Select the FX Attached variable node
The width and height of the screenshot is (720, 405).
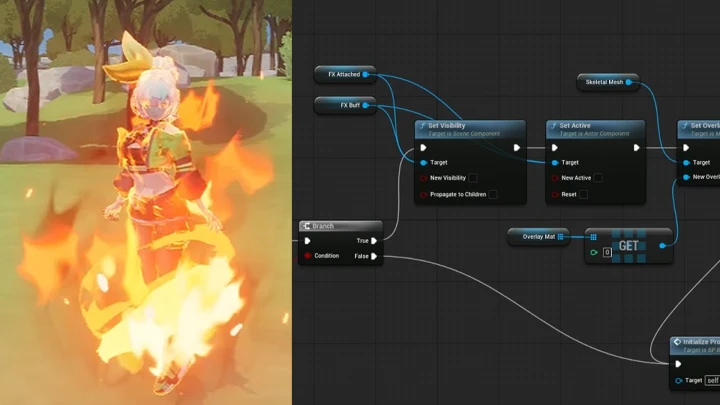pos(345,74)
